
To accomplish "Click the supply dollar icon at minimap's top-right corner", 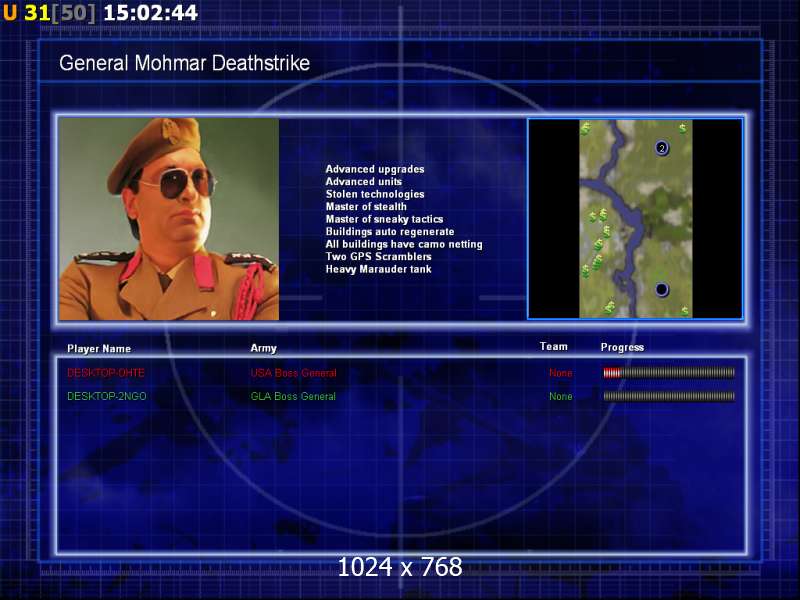I will [683, 128].
